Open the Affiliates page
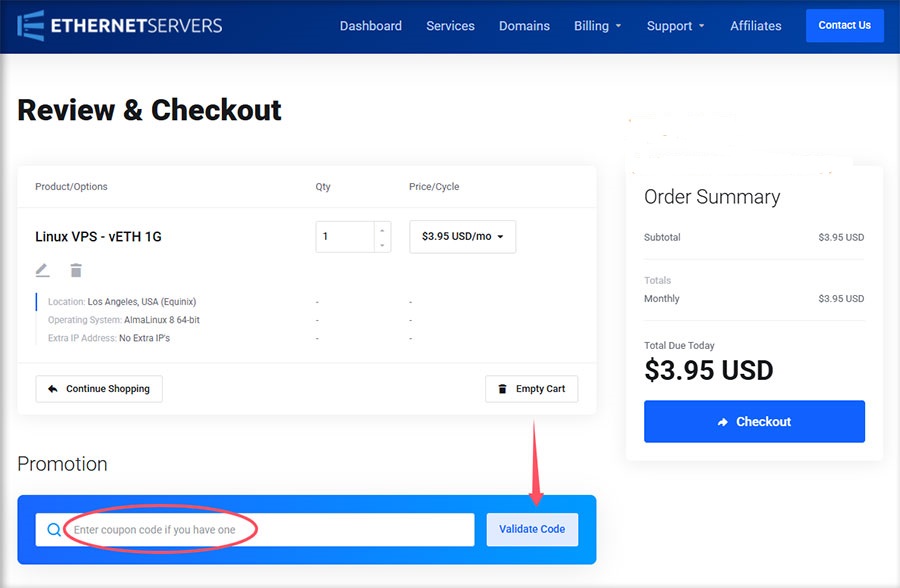The height and width of the screenshot is (588, 900). point(755,26)
